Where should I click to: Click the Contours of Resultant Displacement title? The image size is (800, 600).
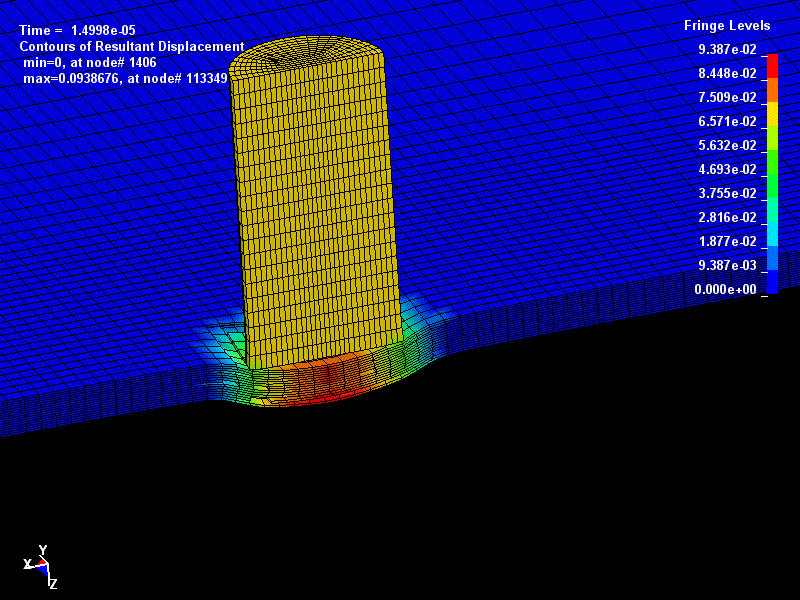point(132,44)
